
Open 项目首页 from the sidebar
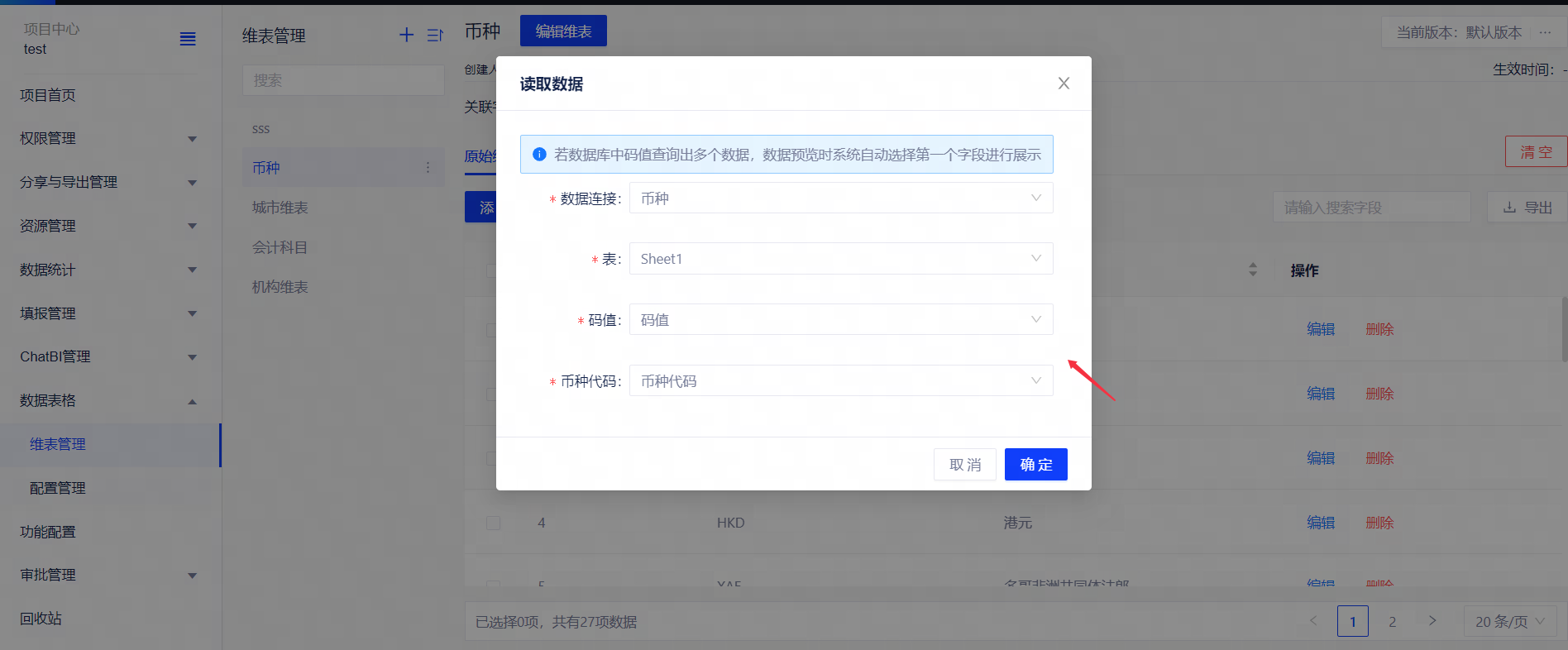click(x=48, y=95)
